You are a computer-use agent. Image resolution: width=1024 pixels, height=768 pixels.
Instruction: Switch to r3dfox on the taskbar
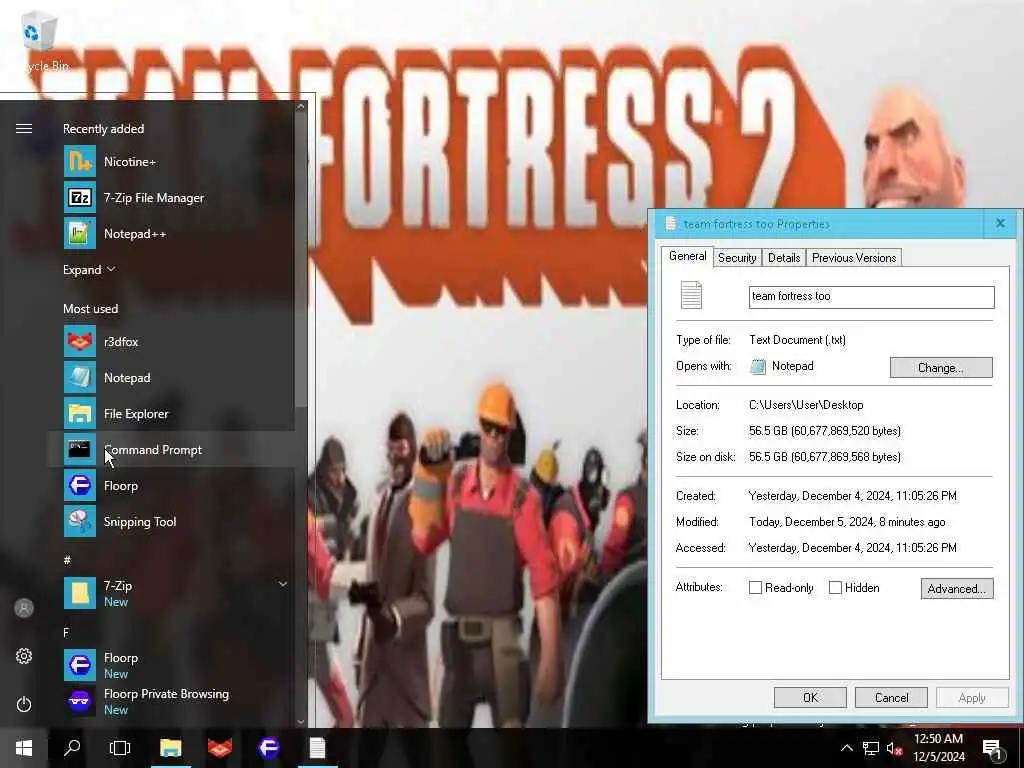coord(220,748)
